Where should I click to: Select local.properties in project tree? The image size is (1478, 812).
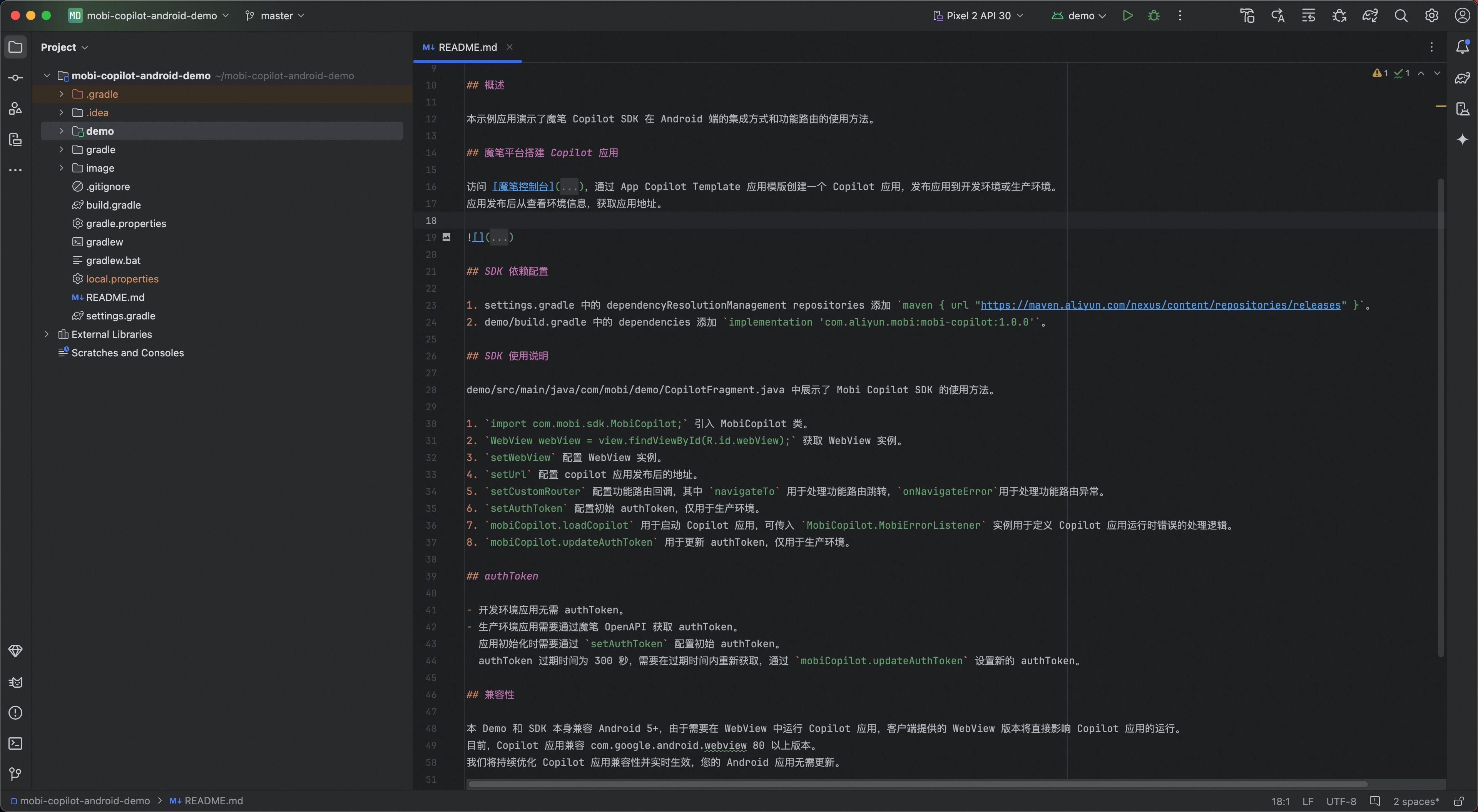[x=122, y=279]
